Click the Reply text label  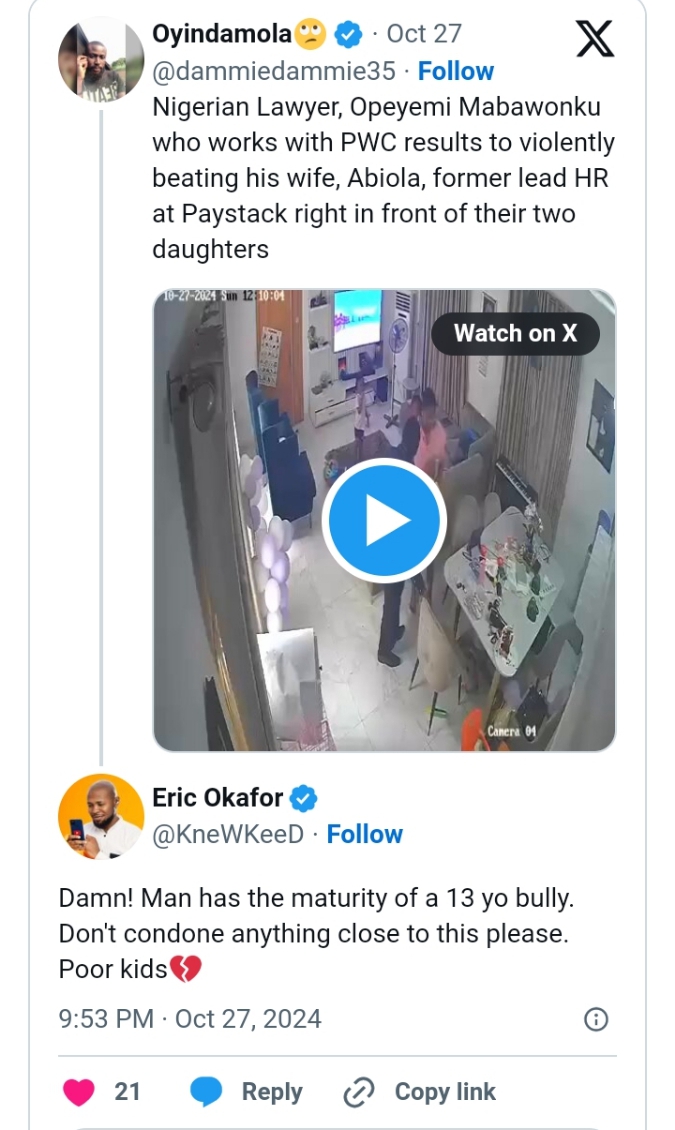(272, 1092)
